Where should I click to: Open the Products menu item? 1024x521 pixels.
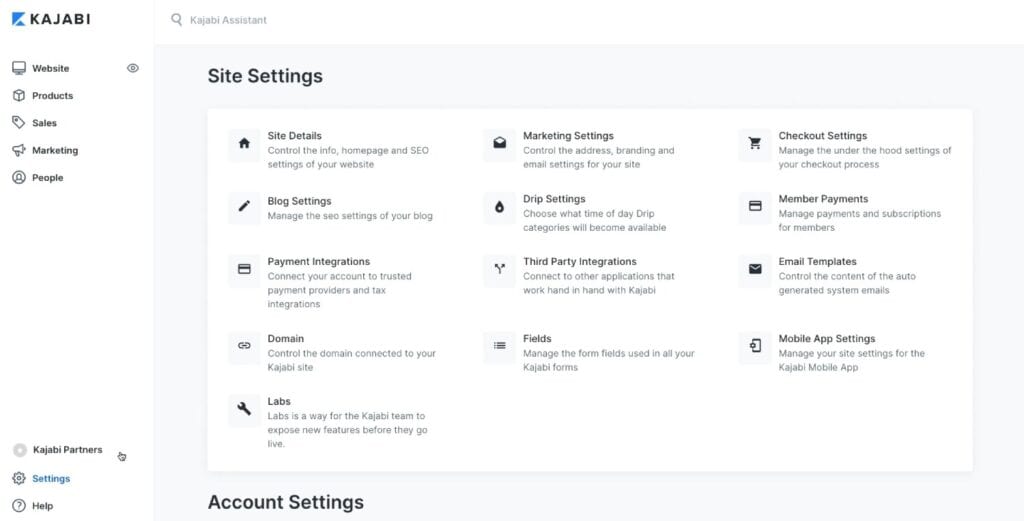click(x=52, y=95)
